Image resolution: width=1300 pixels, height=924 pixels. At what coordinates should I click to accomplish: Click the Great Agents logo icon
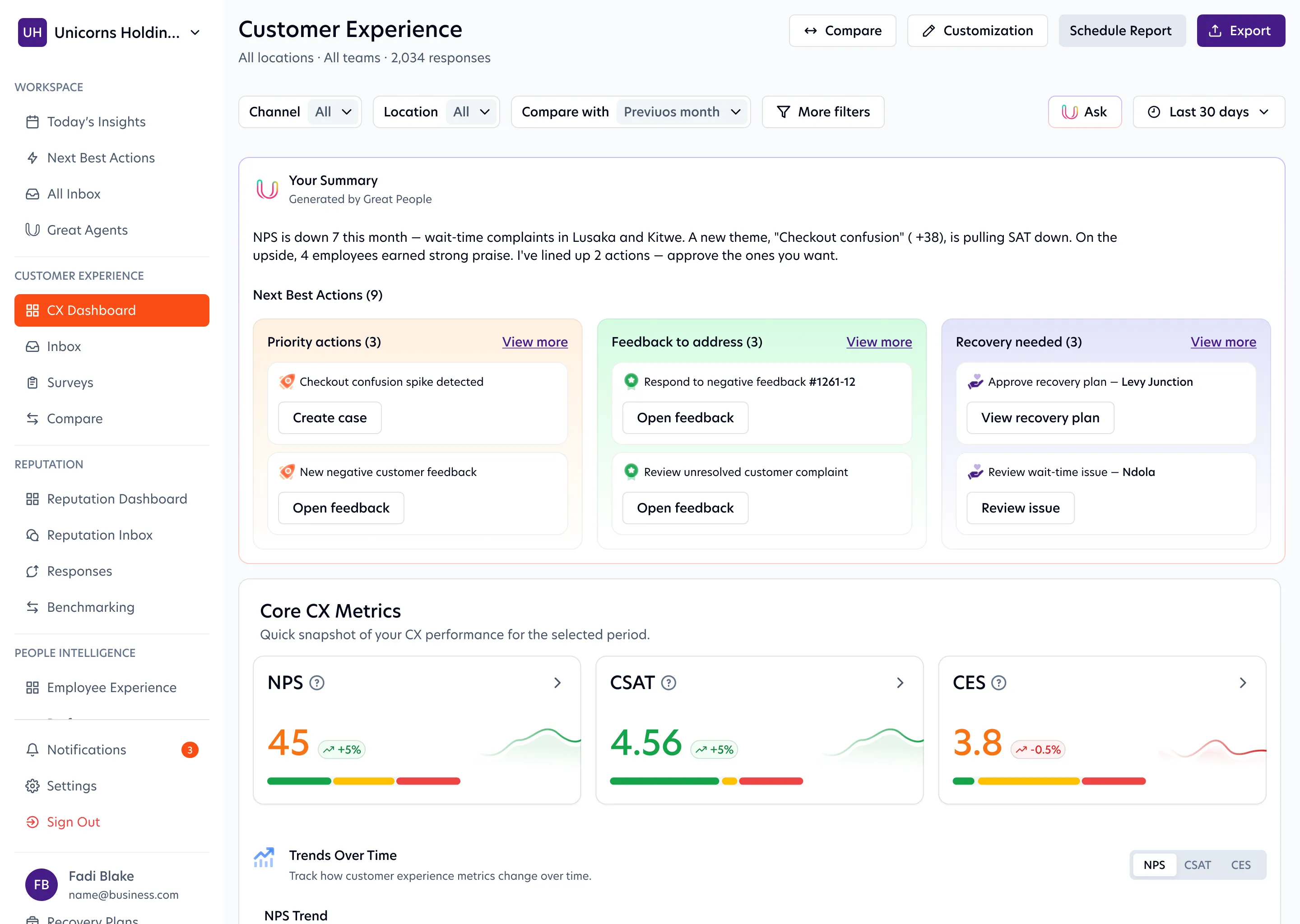(32, 230)
